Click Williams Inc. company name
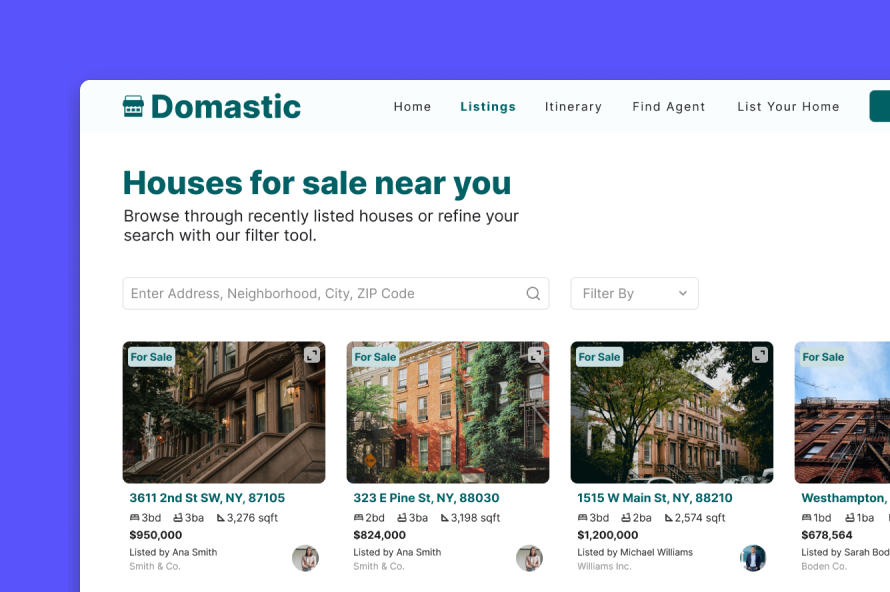This screenshot has height=592, width=890. [604, 566]
